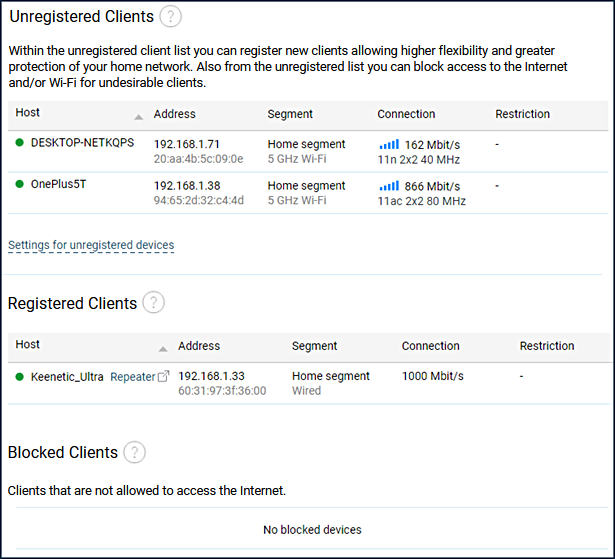615x559 pixels.
Task: Click green status dot for Keenetic_Ultra
Action: (19, 377)
